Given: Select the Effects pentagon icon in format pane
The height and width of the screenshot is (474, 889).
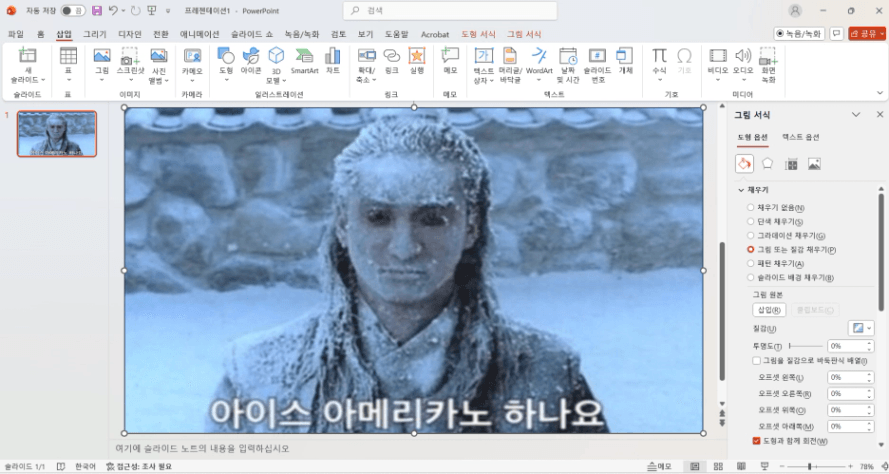Looking at the screenshot, I should (767, 163).
